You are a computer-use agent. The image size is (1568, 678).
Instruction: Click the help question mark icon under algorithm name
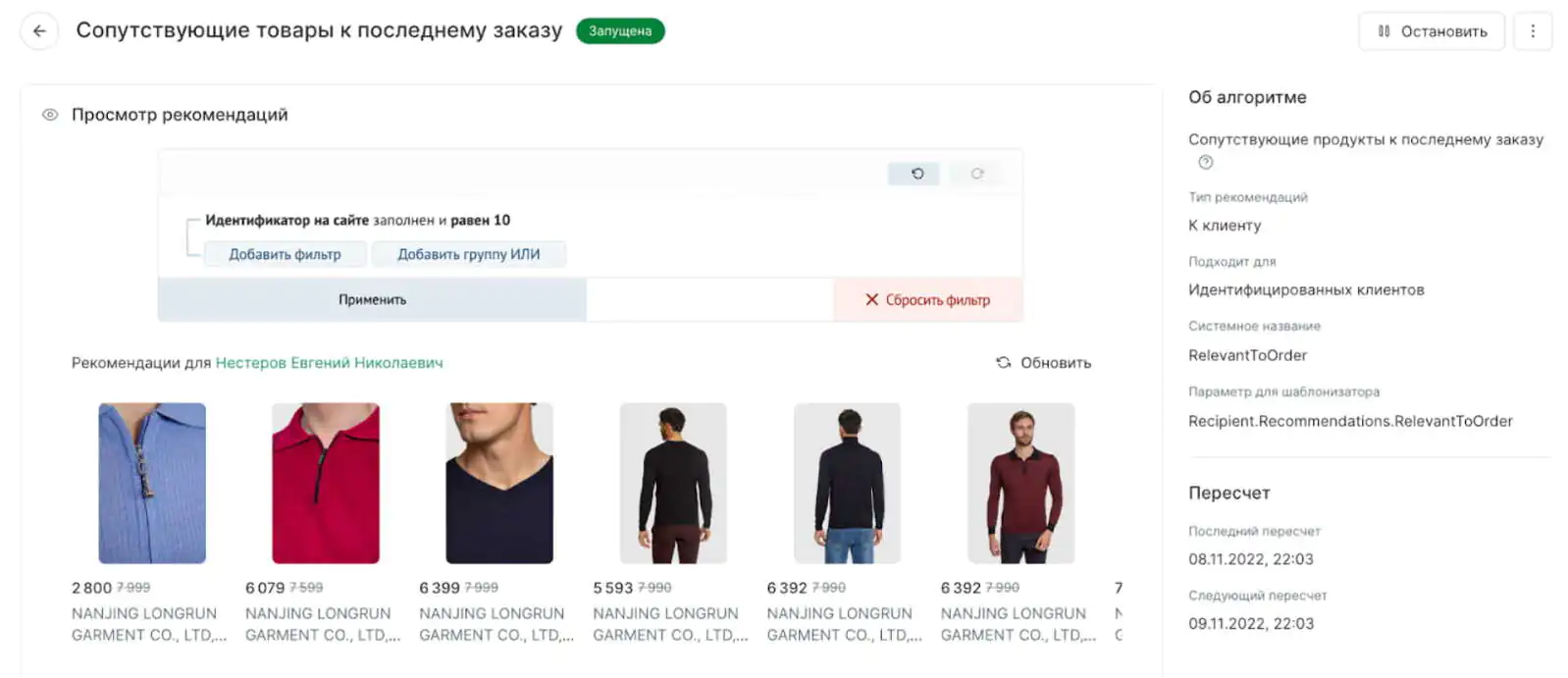click(x=1206, y=163)
